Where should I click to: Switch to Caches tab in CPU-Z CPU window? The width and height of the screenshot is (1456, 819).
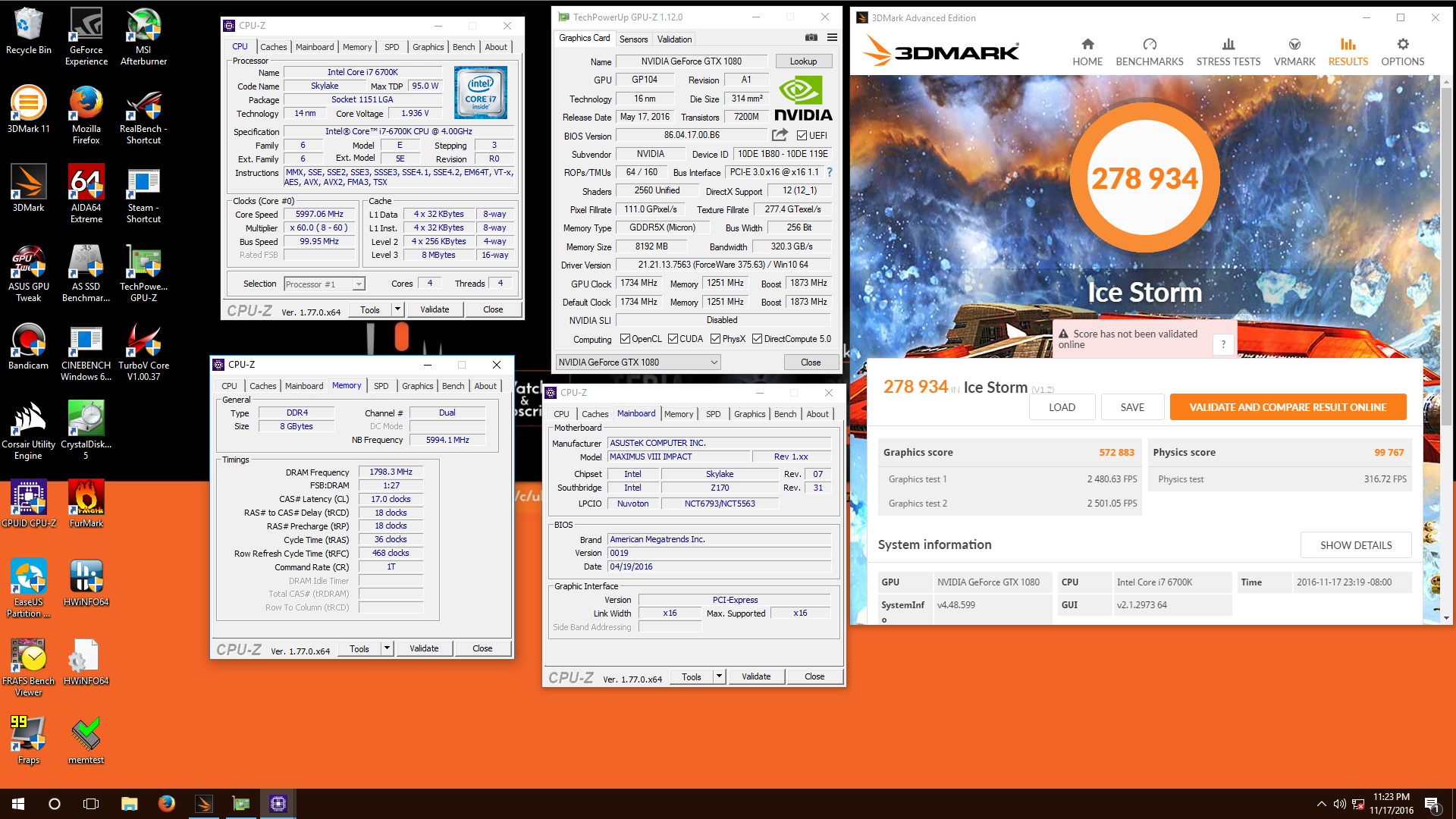(x=273, y=47)
